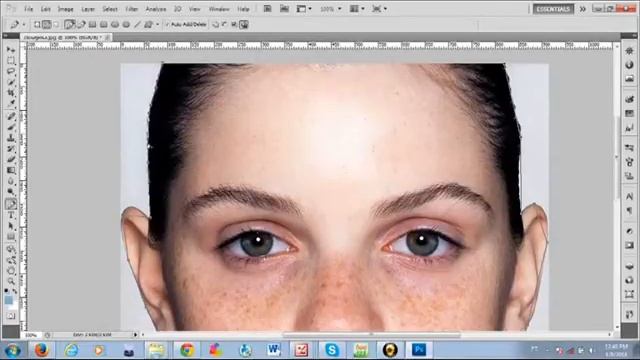Open the Window menu
The height and width of the screenshot is (360, 640).
pos(219,9)
